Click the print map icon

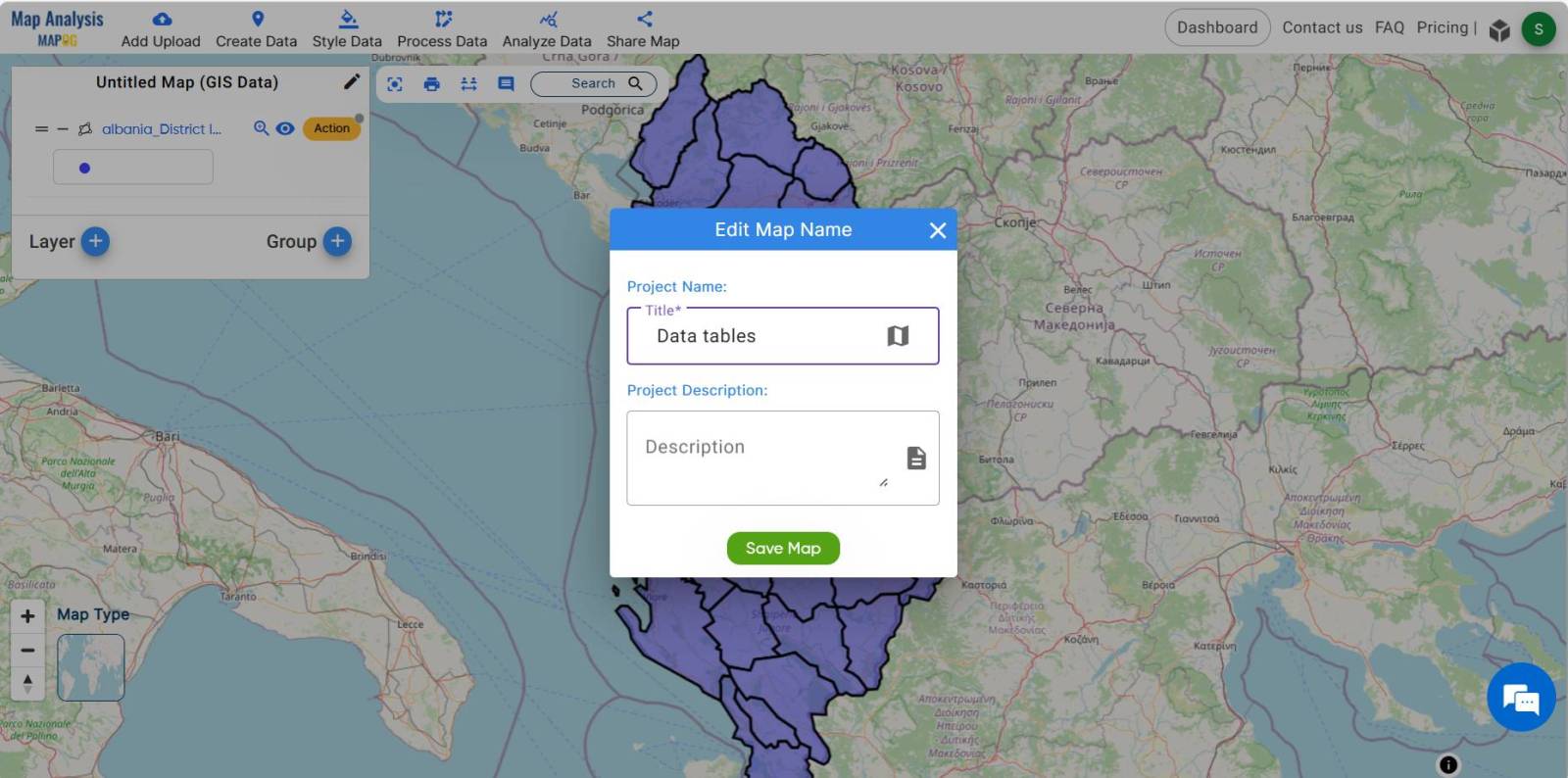(431, 84)
